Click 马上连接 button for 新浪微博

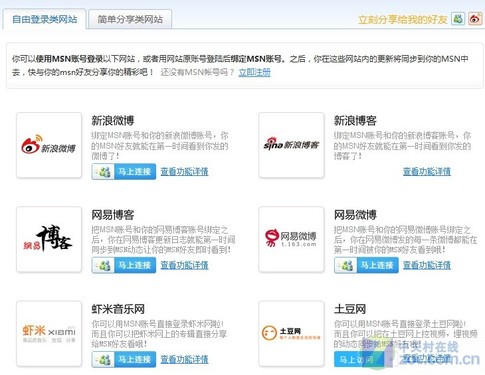coord(124,171)
